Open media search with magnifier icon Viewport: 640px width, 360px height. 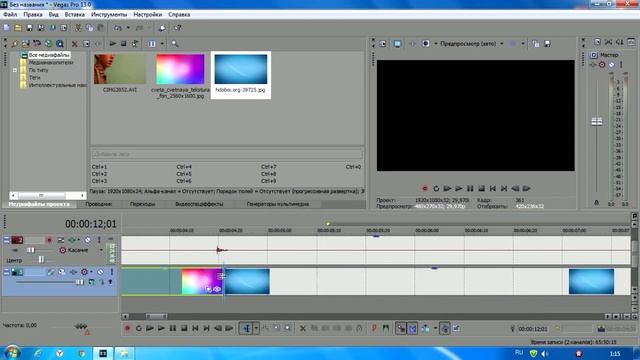tap(175, 44)
